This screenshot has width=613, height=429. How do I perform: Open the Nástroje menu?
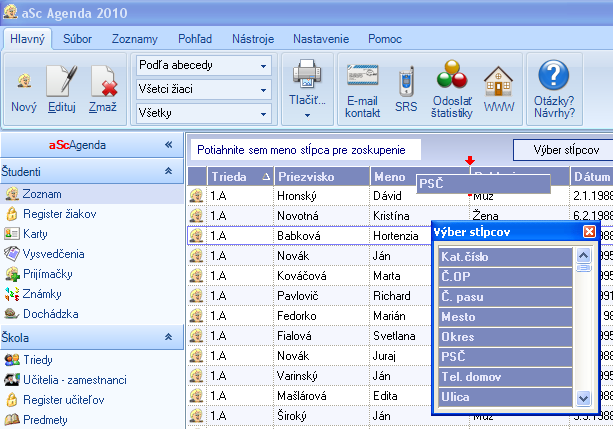pos(253,39)
